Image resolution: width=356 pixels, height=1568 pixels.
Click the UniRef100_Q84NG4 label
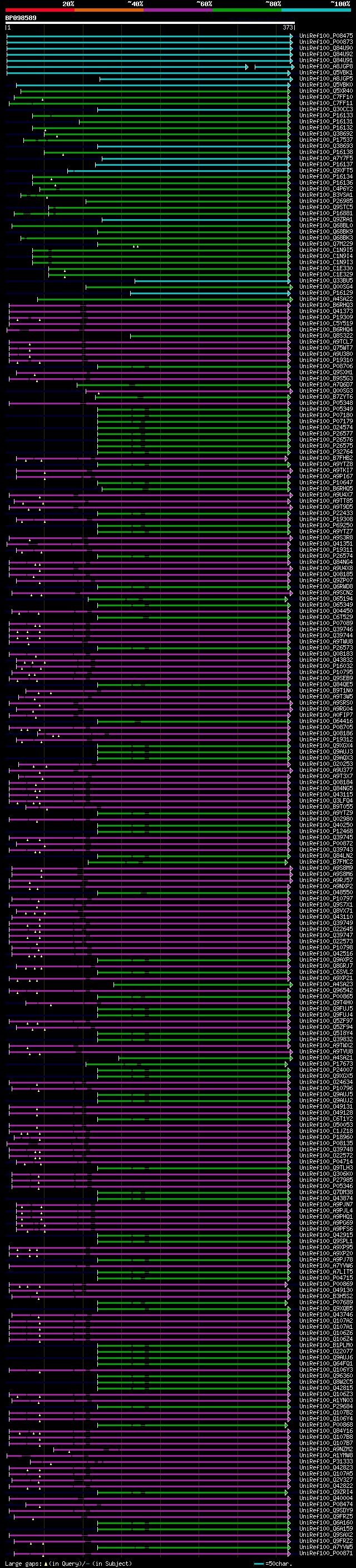click(x=326, y=562)
